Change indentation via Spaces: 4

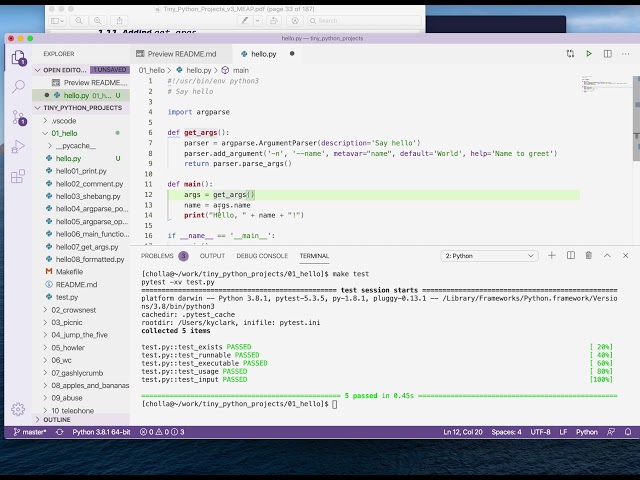[x=506, y=432]
